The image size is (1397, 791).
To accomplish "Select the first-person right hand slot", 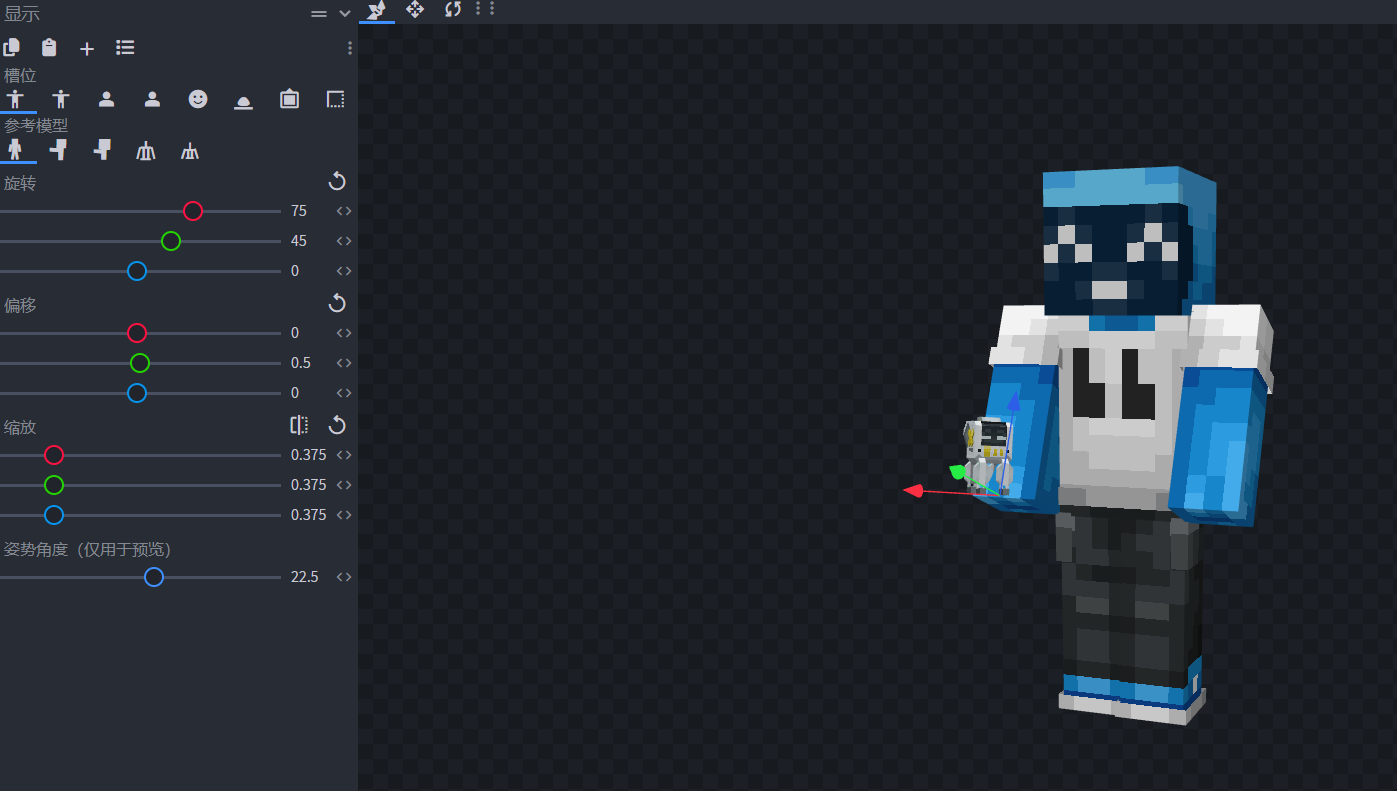I will (106, 99).
